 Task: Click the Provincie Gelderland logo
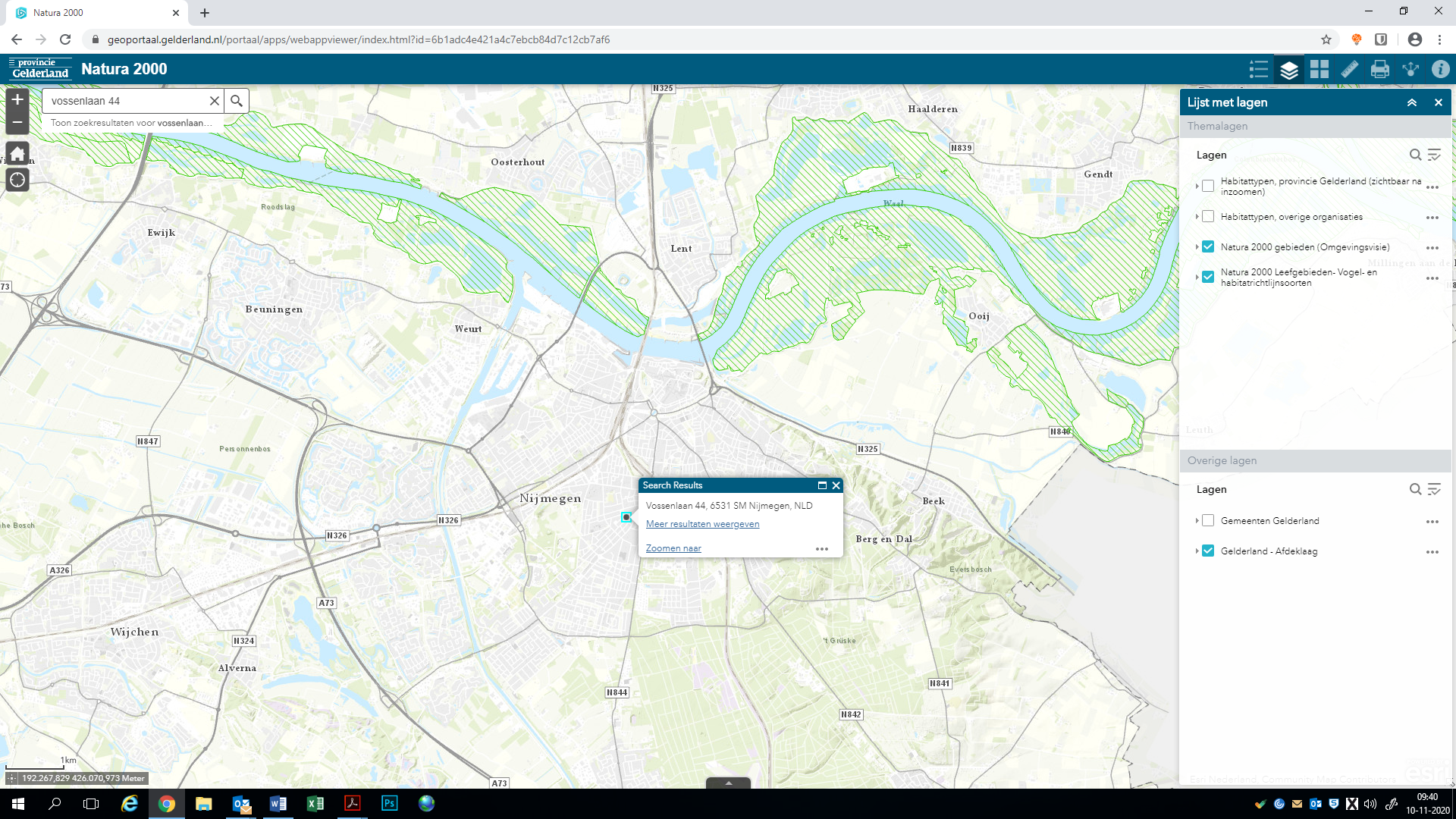(40, 69)
